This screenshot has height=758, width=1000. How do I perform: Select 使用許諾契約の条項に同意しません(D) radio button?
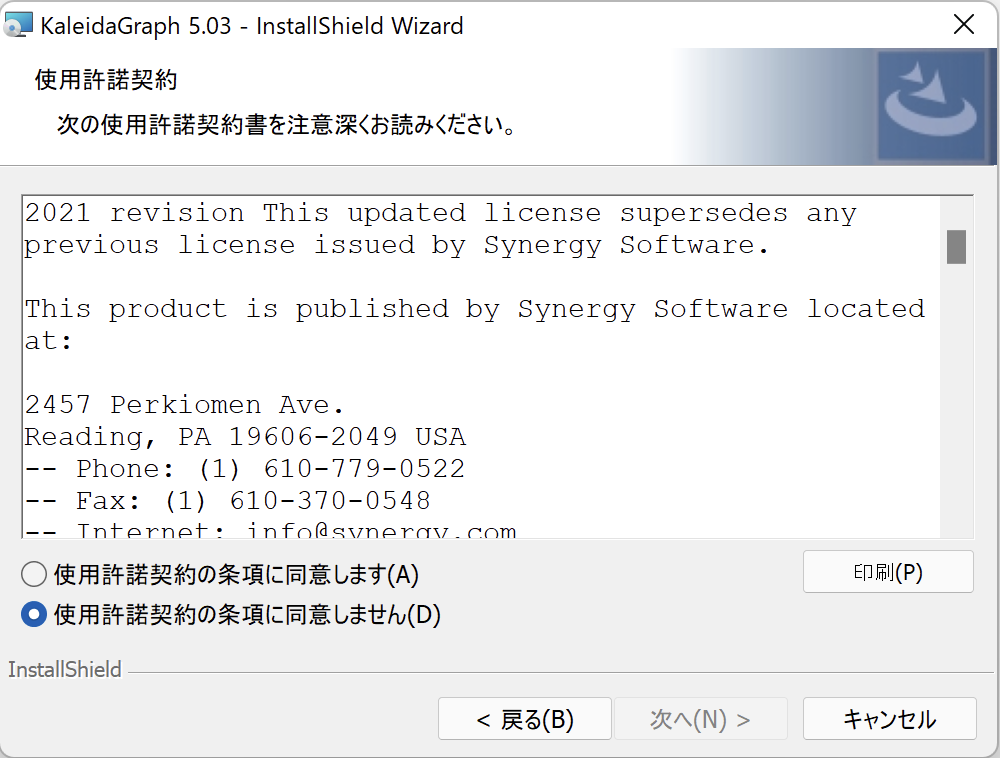pyautogui.click(x=34, y=614)
